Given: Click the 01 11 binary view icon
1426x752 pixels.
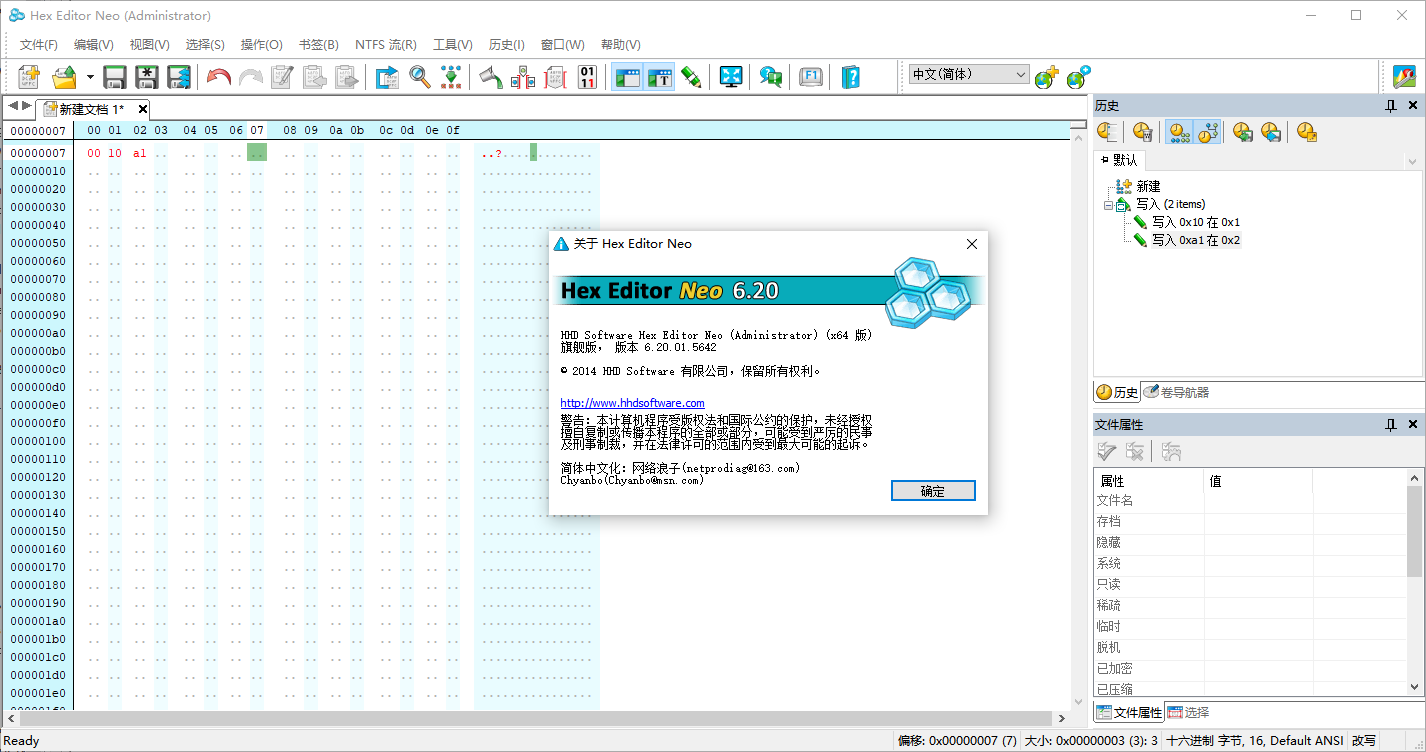Looking at the screenshot, I should click(587, 77).
